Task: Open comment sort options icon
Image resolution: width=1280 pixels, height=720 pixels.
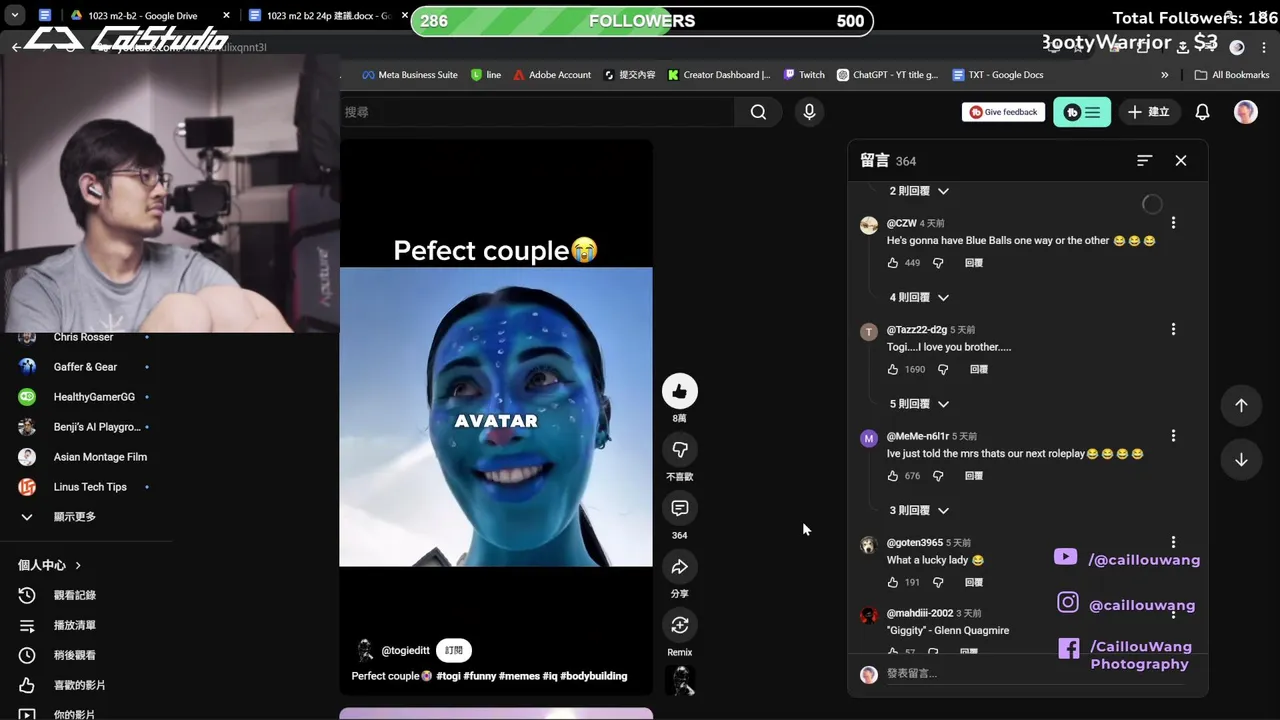Action: tap(1145, 160)
